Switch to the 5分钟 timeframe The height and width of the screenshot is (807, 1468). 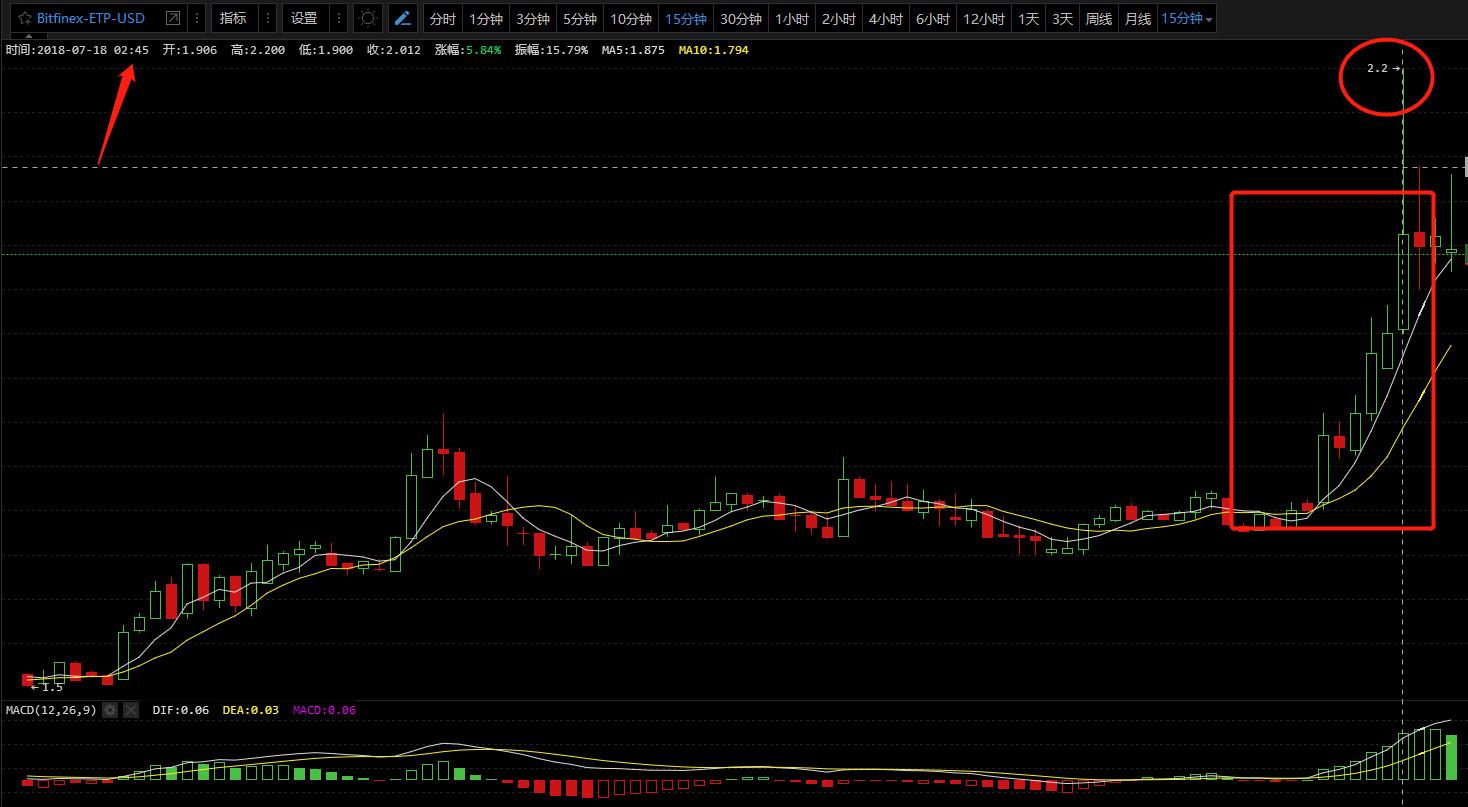(579, 19)
